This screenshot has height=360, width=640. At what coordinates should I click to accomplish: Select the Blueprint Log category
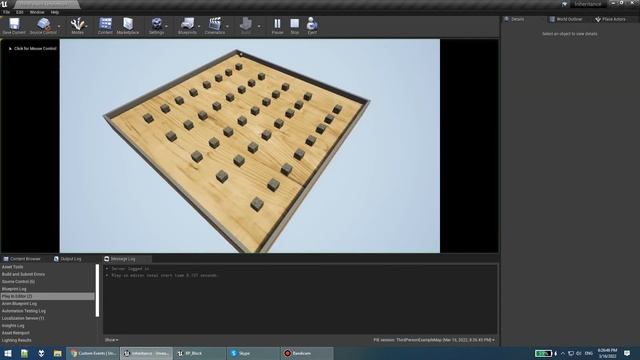[47, 289]
